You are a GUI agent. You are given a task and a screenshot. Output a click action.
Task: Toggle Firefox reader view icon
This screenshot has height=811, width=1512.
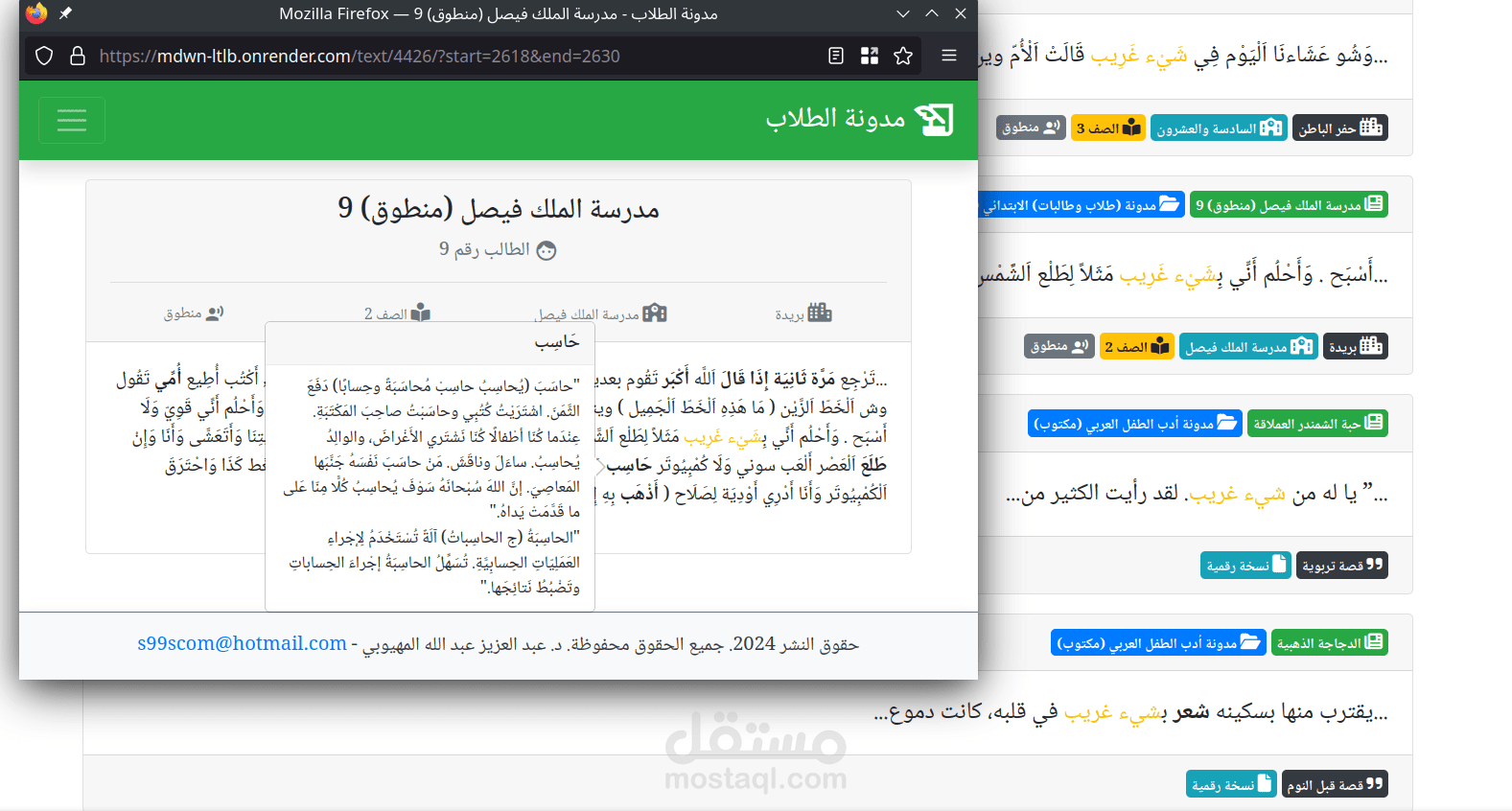tap(836, 56)
